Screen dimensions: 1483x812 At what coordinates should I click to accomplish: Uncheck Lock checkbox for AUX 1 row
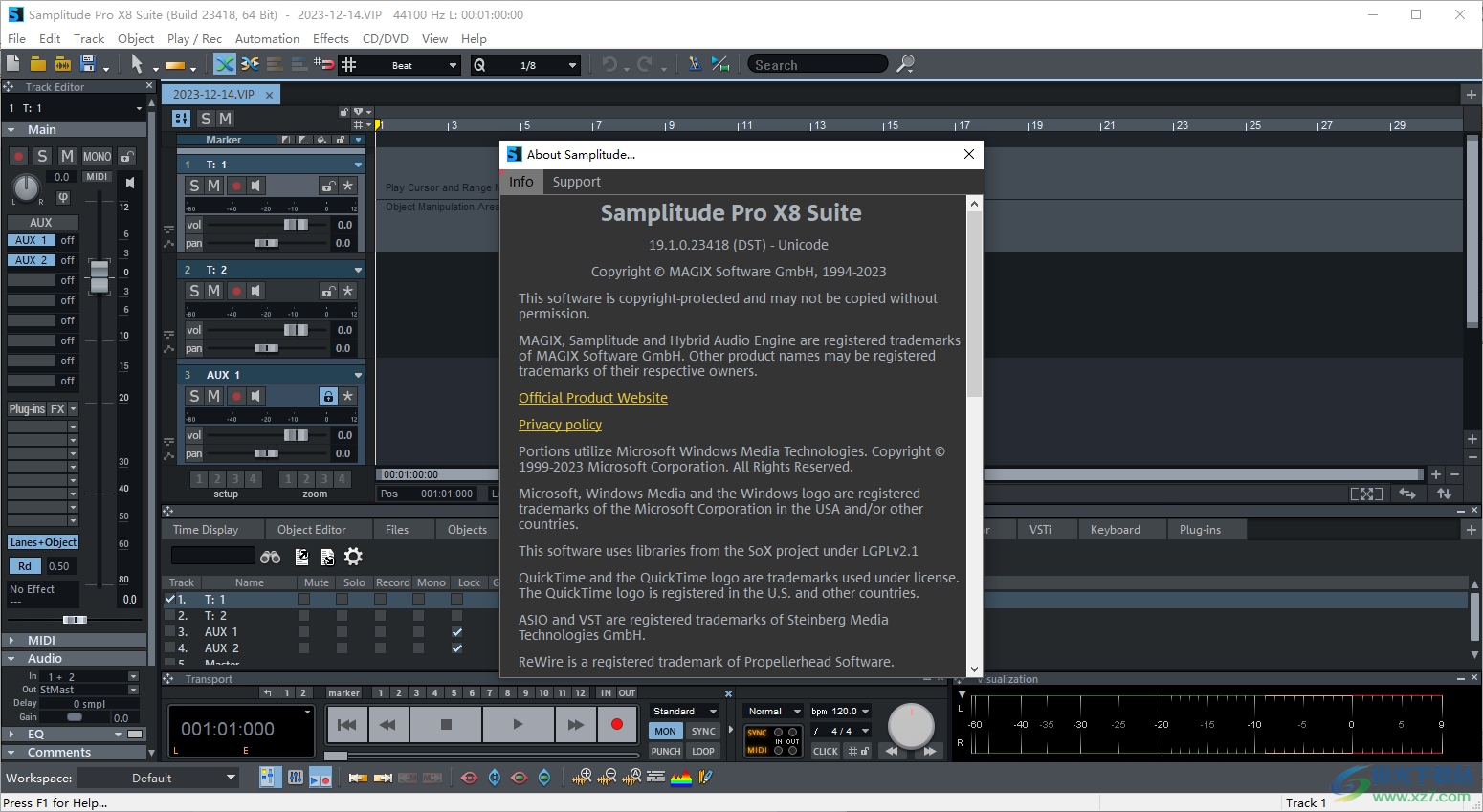click(456, 632)
